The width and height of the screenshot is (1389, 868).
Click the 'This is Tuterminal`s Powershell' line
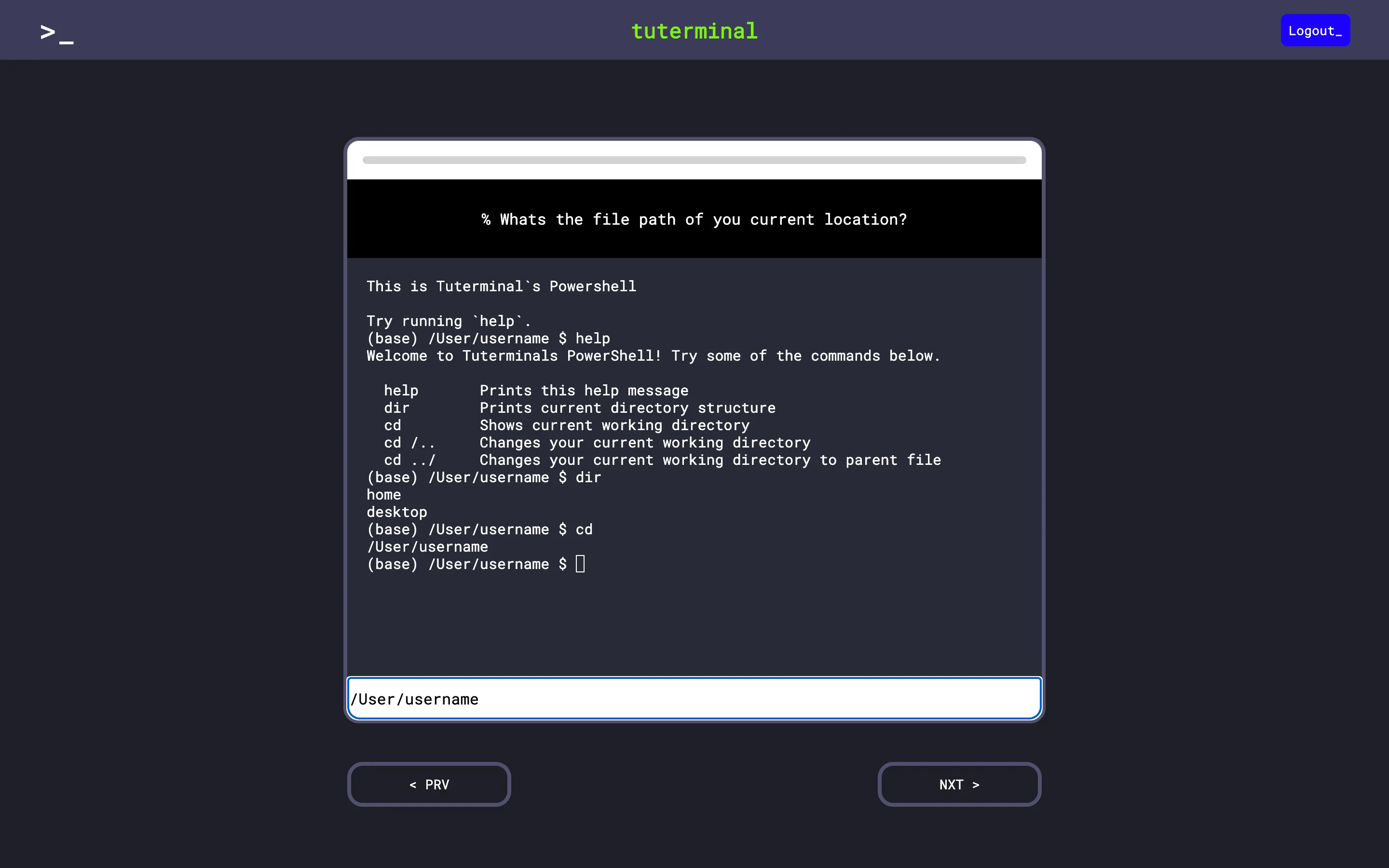(x=501, y=286)
